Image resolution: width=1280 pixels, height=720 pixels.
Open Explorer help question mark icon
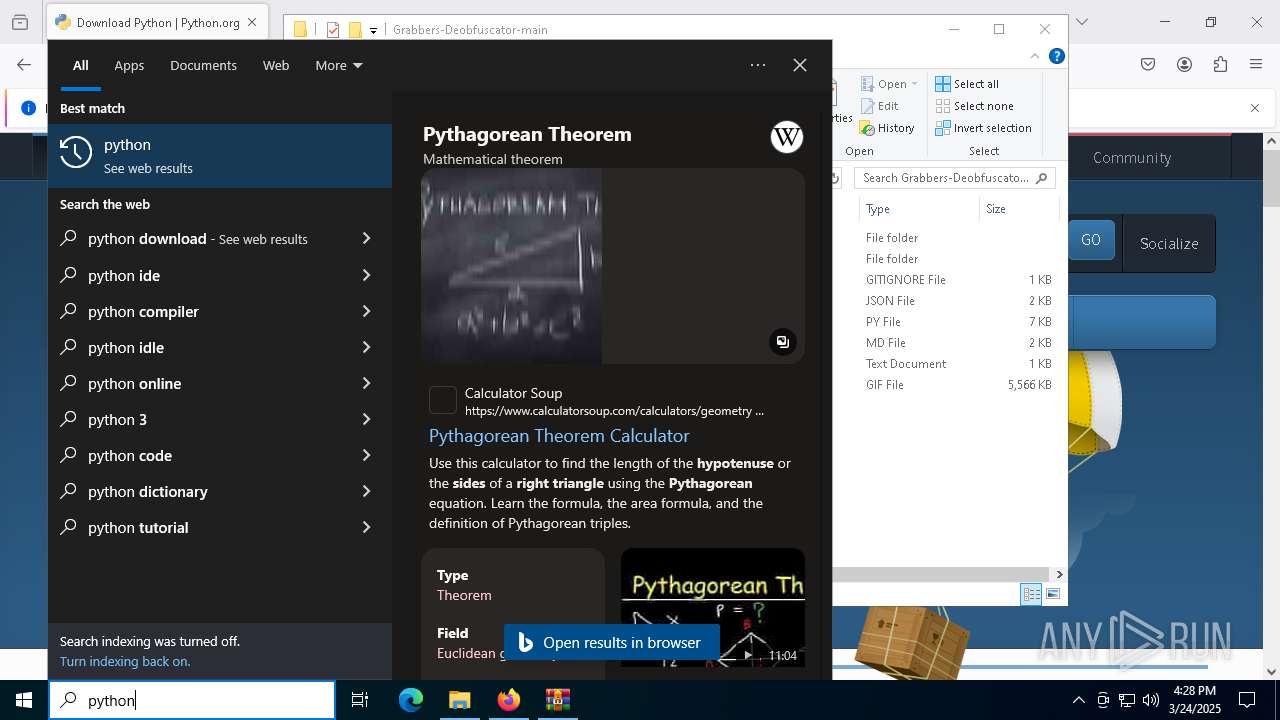tap(1056, 57)
